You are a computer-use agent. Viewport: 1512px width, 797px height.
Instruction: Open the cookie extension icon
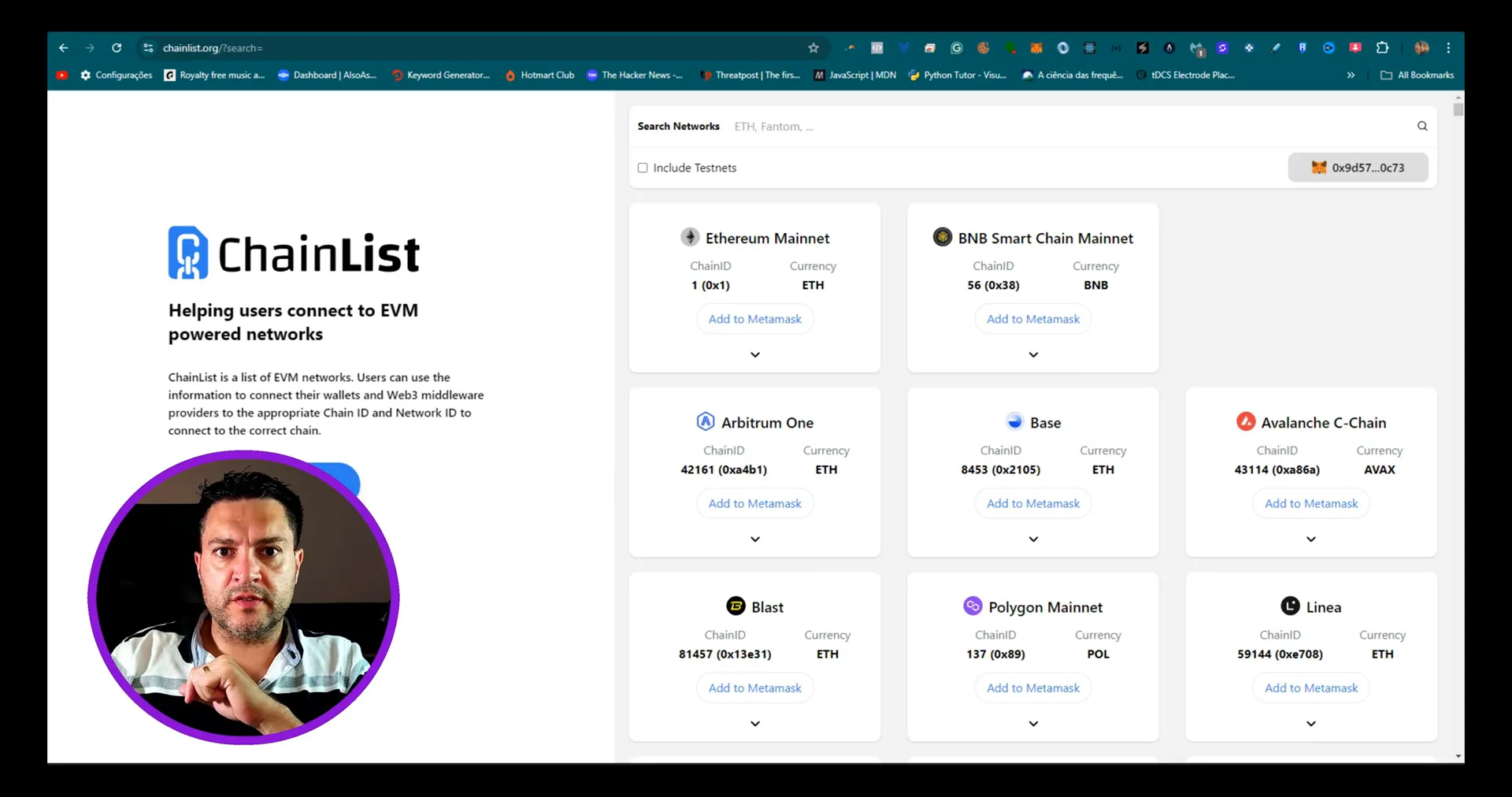tap(984, 48)
